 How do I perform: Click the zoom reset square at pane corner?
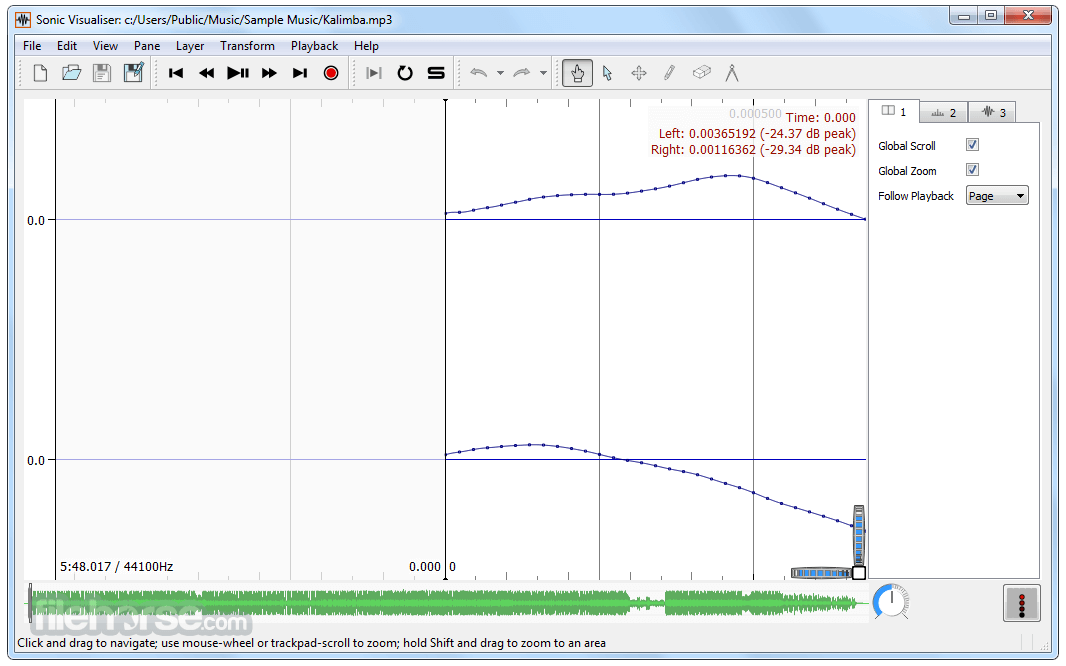pyautogui.click(x=859, y=573)
